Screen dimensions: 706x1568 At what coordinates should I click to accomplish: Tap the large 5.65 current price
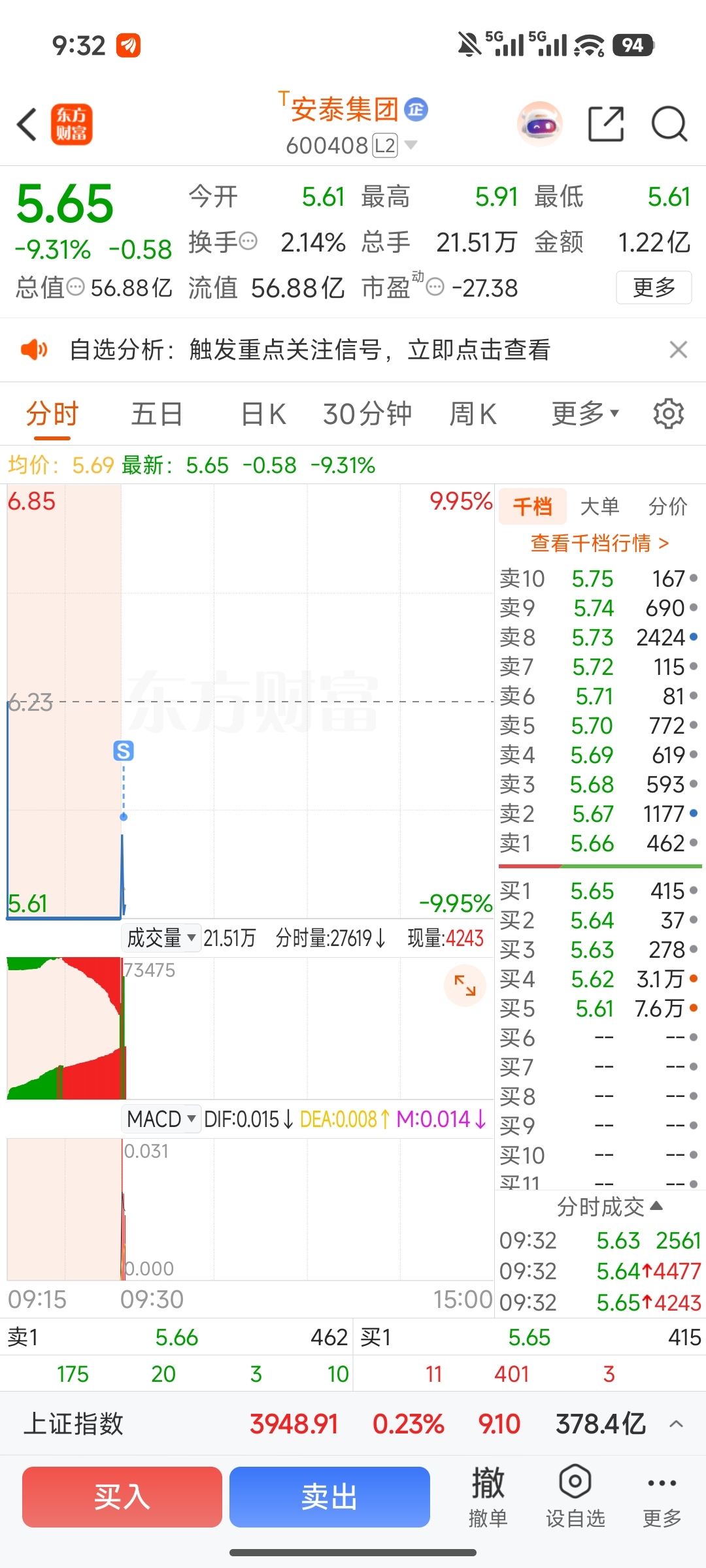65,203
